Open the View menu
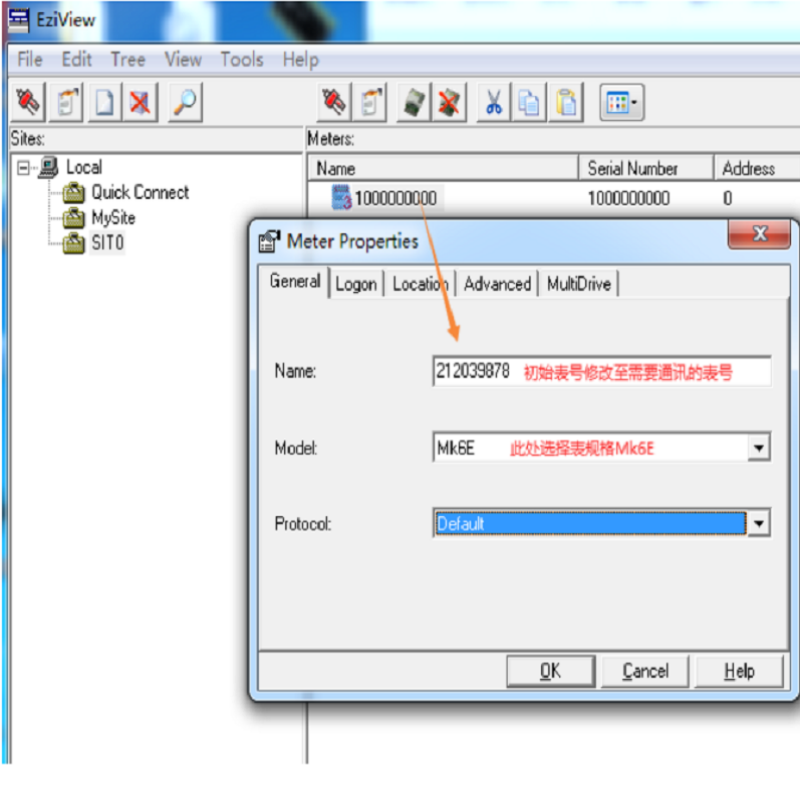 pos(183,60)
